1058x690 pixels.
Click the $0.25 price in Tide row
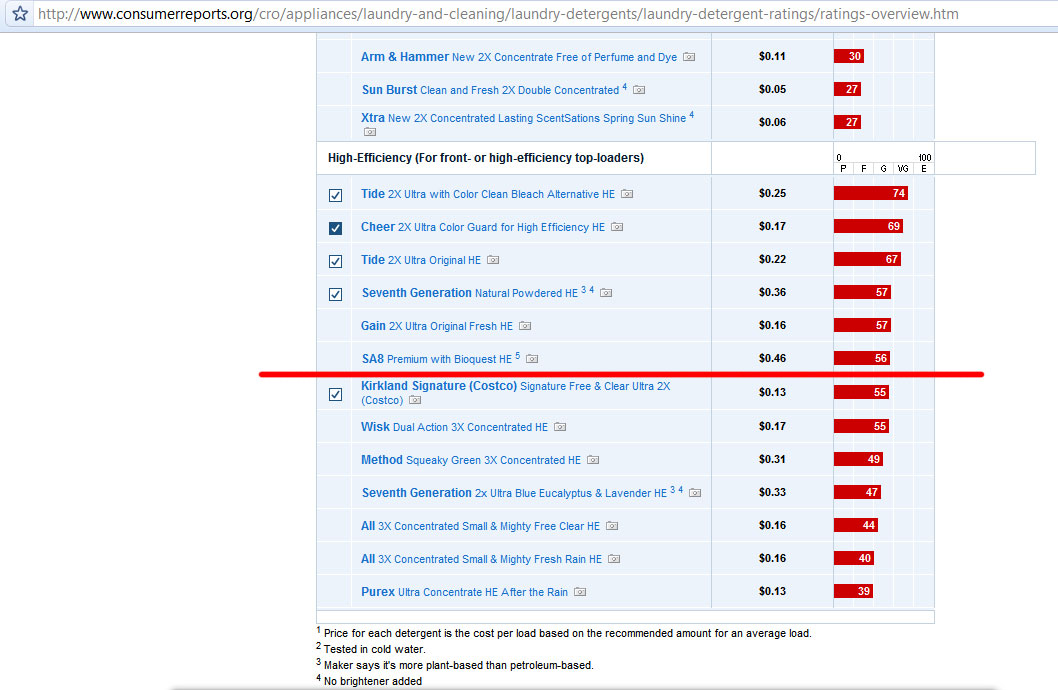(x=773, y=194)
